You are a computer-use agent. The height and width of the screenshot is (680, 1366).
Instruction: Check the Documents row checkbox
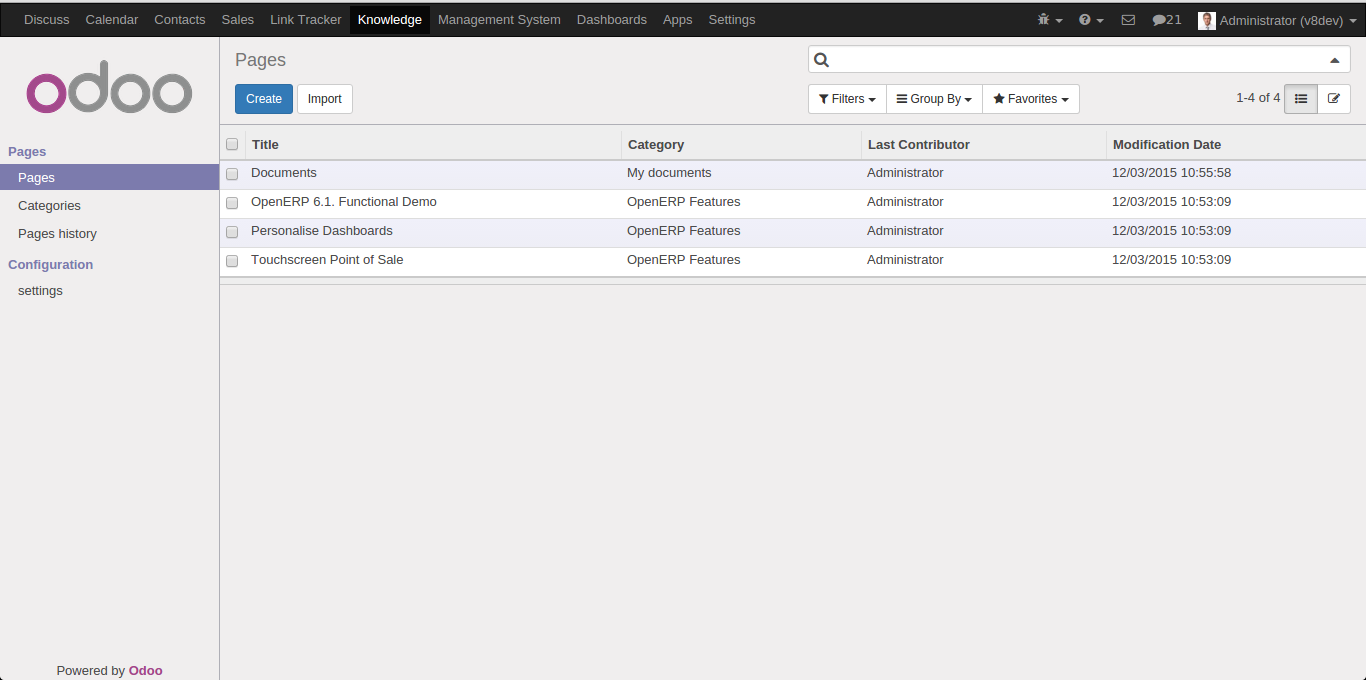(232, 174)
